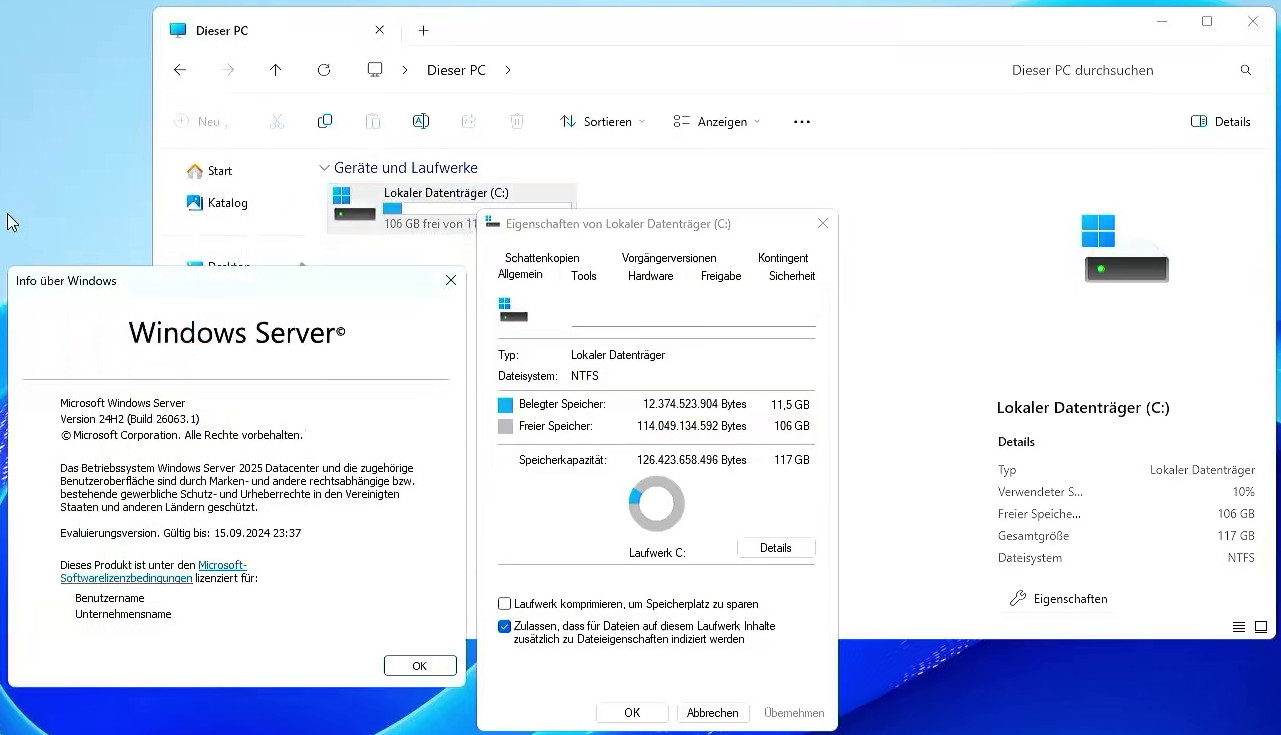This screenshot has width=1281, height=735.
Task: Click OK in Info über Windows
Action: click(420, 666)
